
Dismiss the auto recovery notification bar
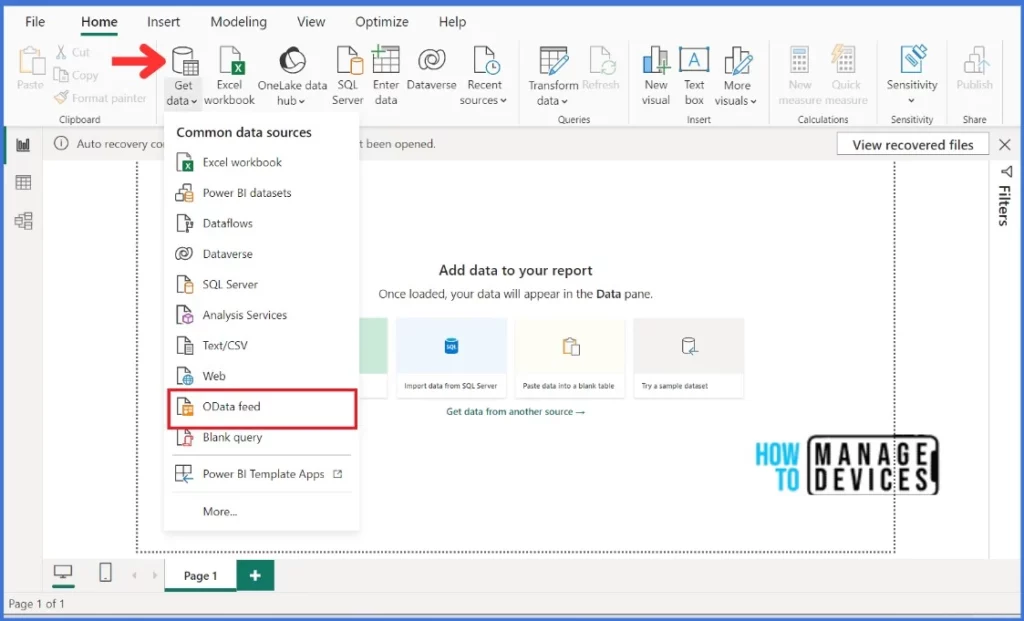click(1005, 145)
